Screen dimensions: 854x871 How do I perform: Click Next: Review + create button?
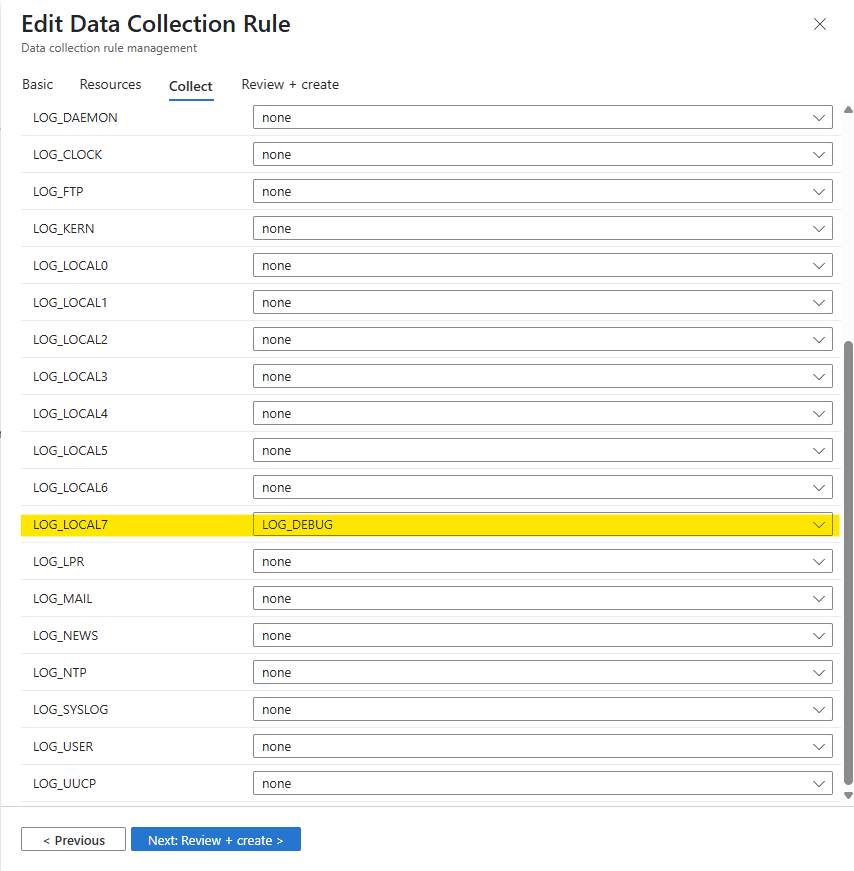pyautogui.click(x=215, y=840)
